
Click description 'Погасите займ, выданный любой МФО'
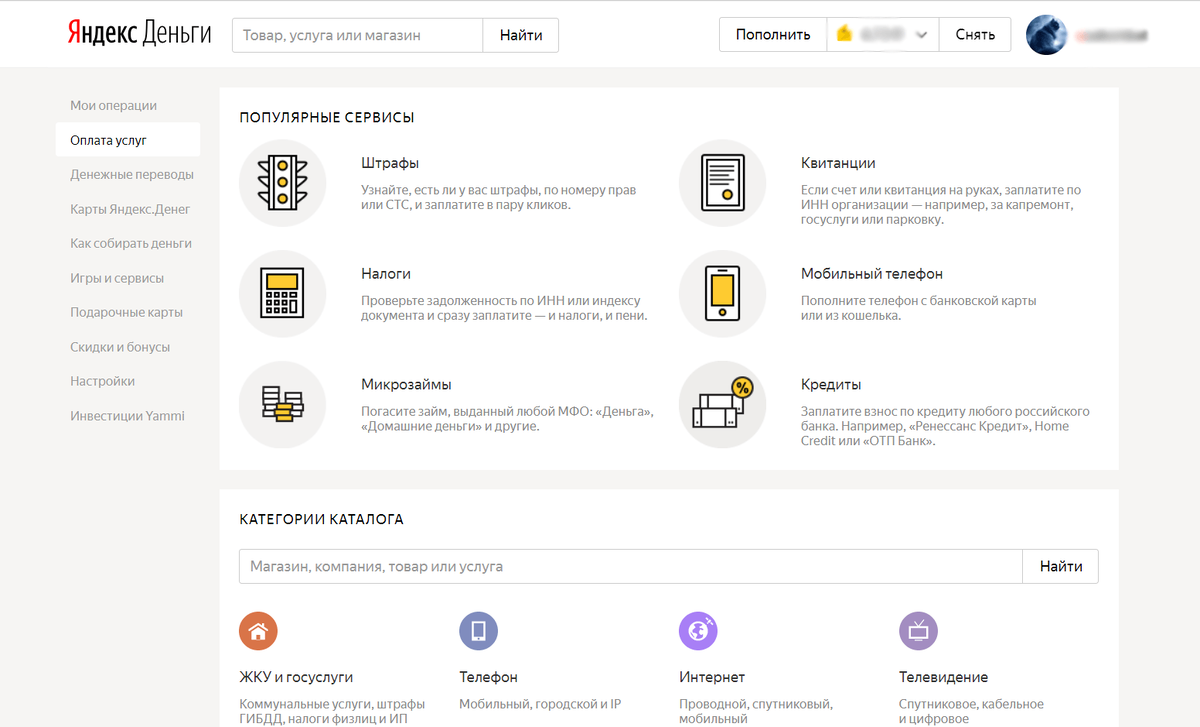coord(507,418)
